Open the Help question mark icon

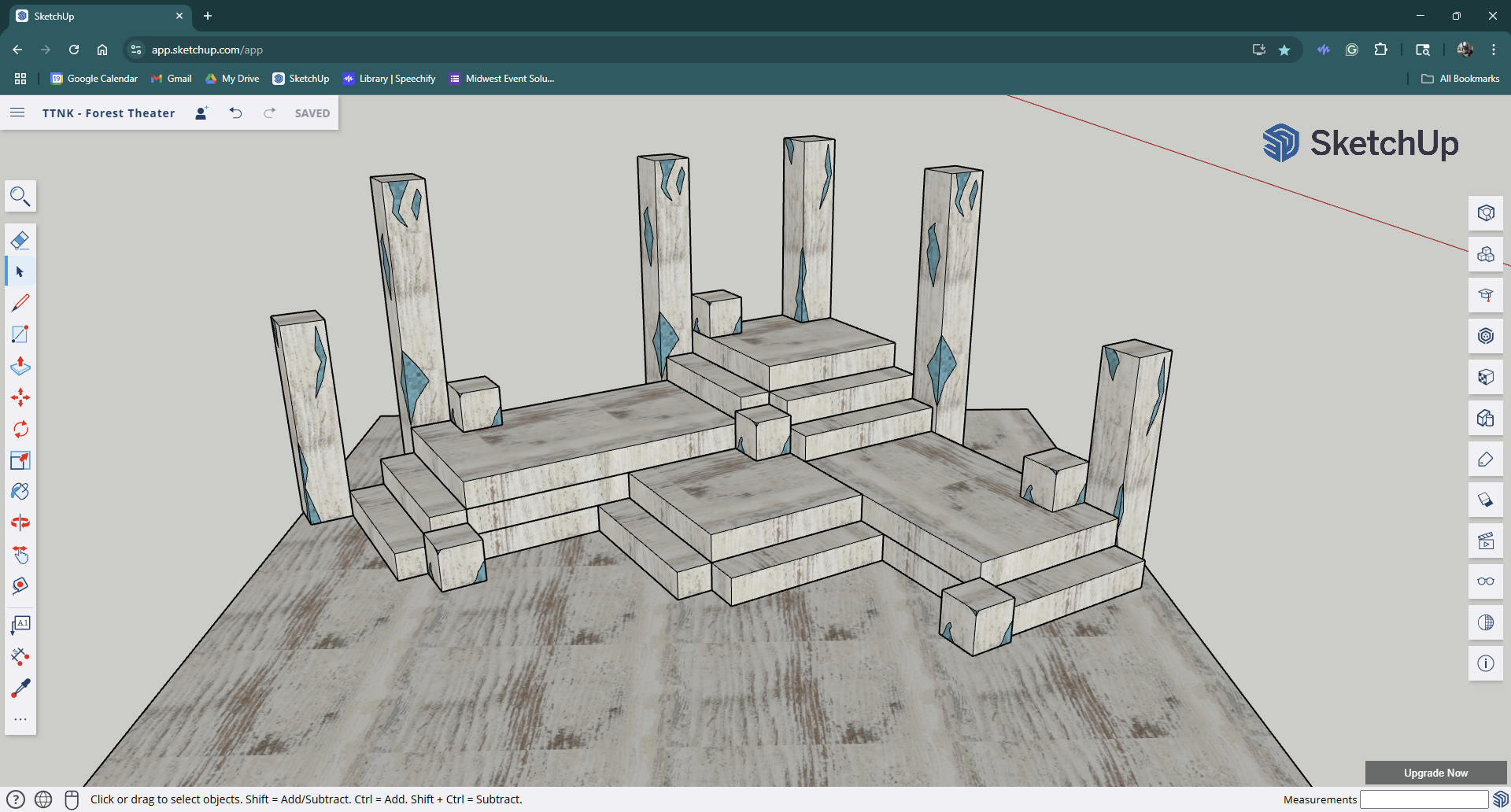click(15, 799)
